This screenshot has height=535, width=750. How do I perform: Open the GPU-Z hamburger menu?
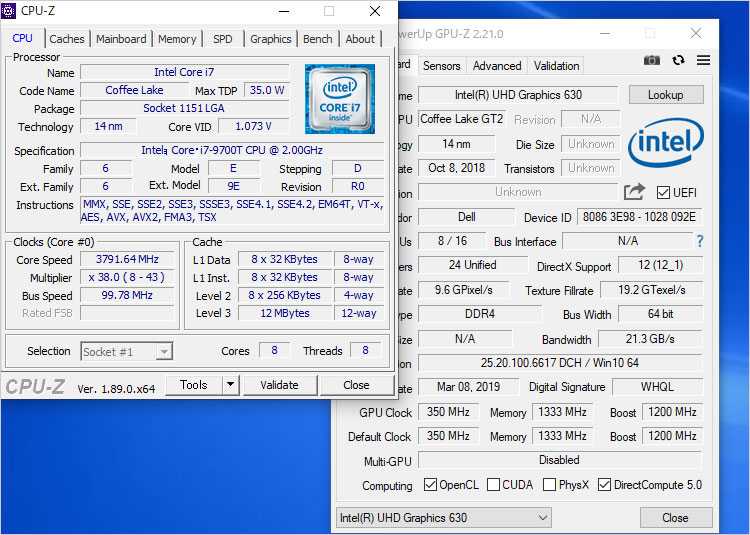coord(703,60)
